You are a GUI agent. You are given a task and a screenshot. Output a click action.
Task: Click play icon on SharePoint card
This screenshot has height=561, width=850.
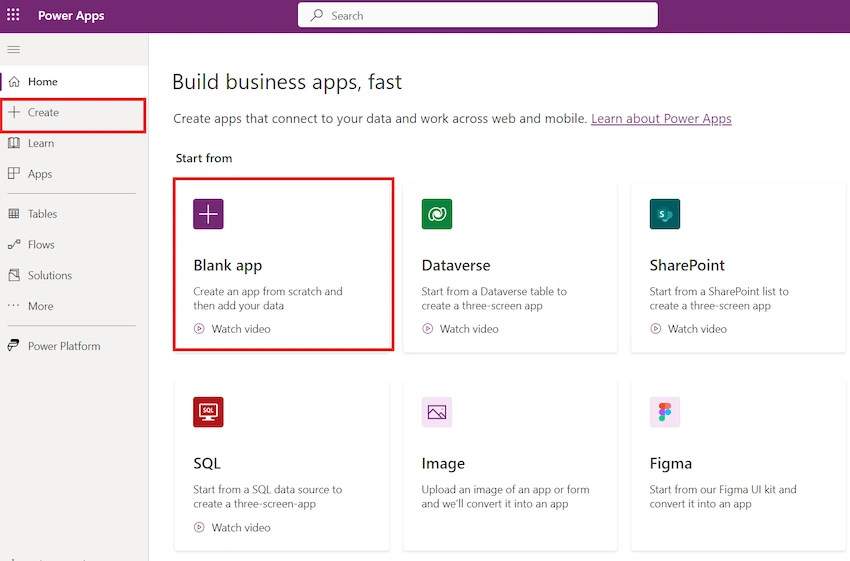click(655, 328)
